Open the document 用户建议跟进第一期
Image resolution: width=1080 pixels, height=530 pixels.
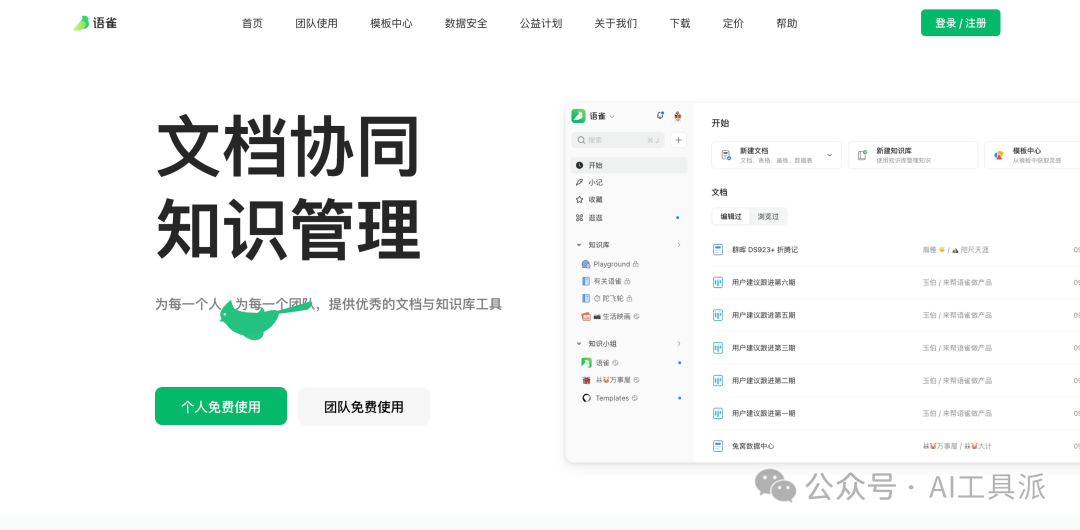pyautogui.click(x=763, y=414)
